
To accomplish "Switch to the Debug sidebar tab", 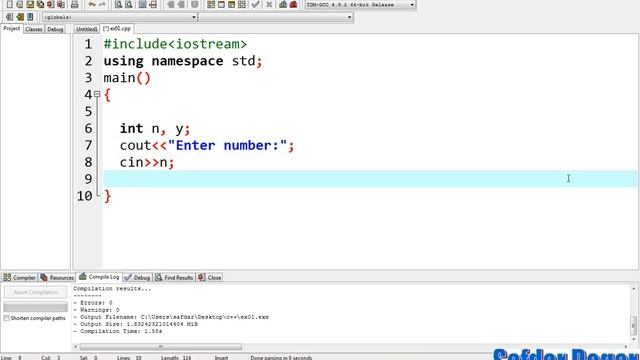I will coord(55,29).
